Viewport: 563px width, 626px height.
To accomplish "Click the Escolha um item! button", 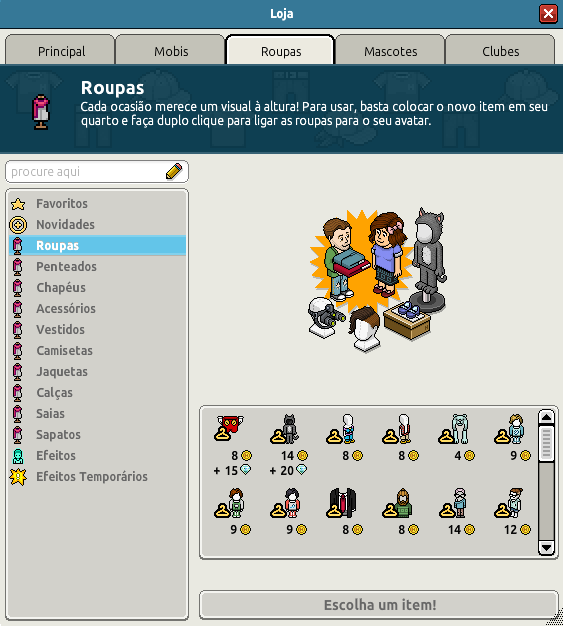I will (x=379, y=605).
